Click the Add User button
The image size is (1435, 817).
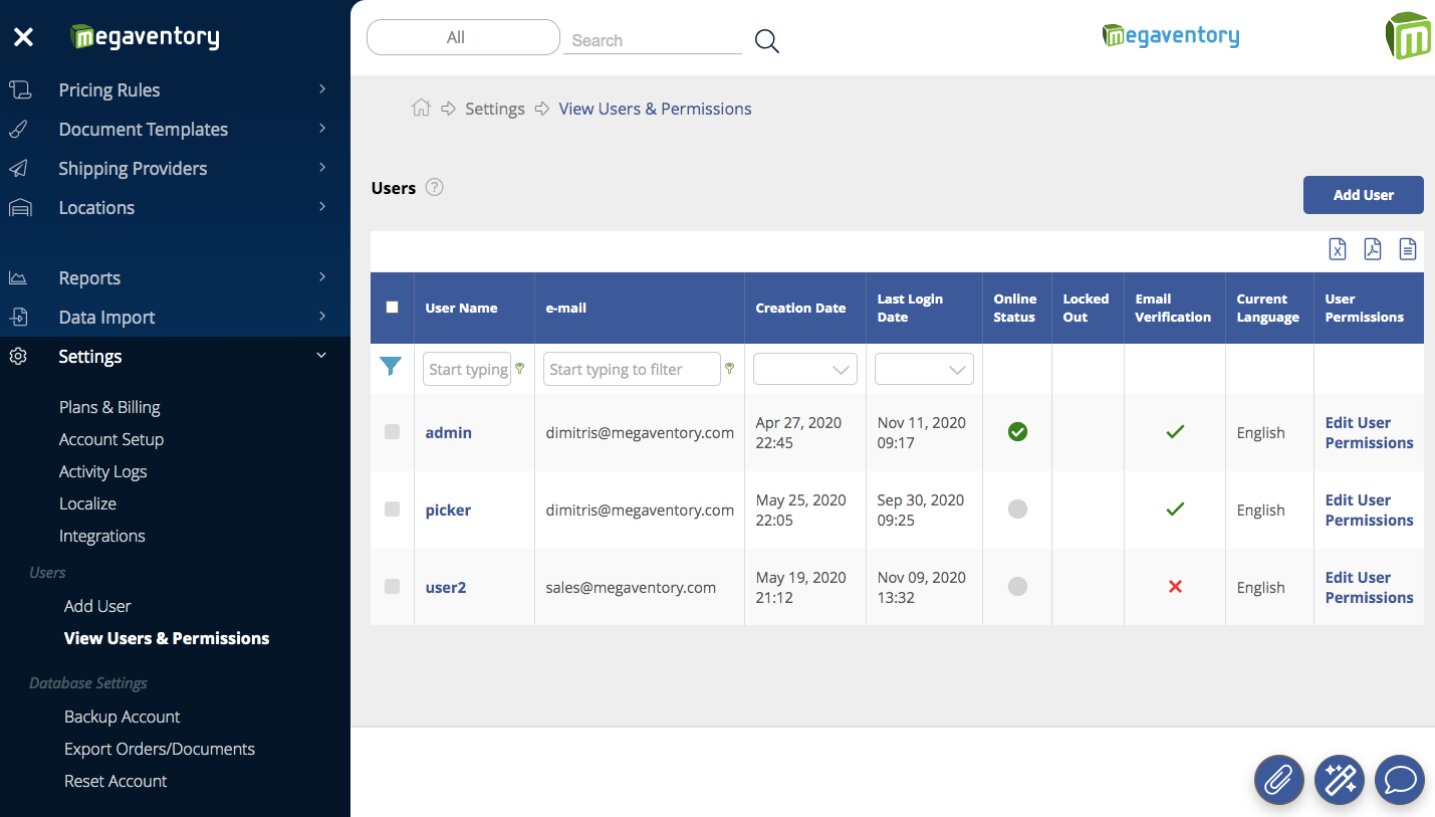1362,195
